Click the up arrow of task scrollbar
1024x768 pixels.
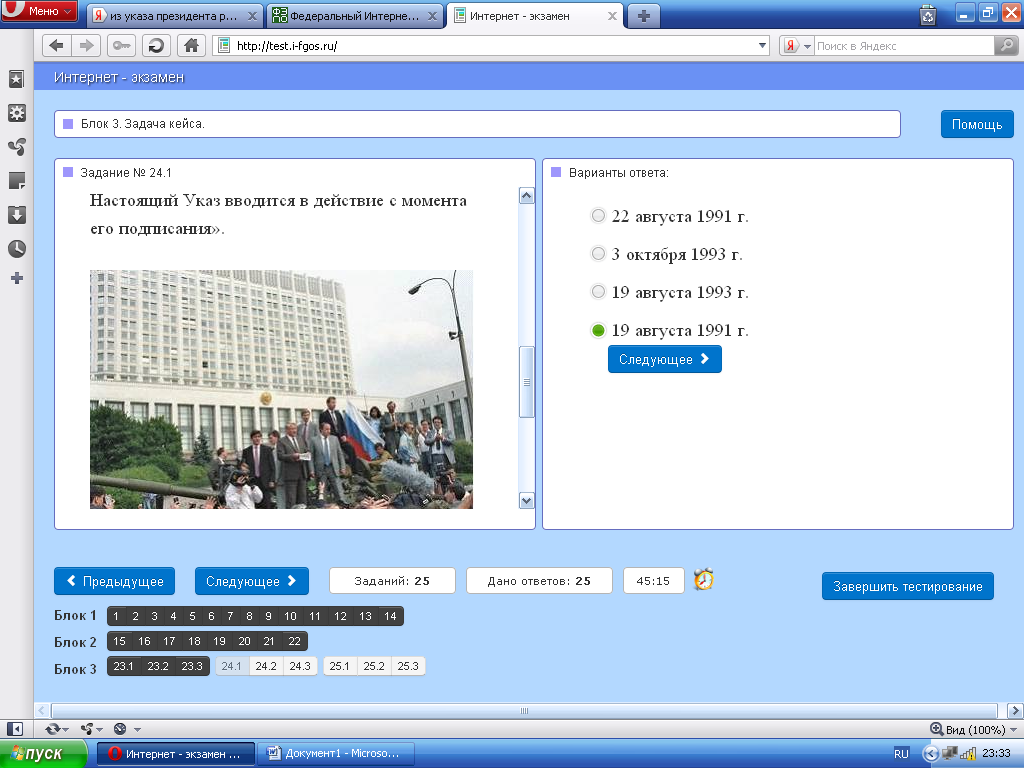pyautogui.click(x=526, y=195)
